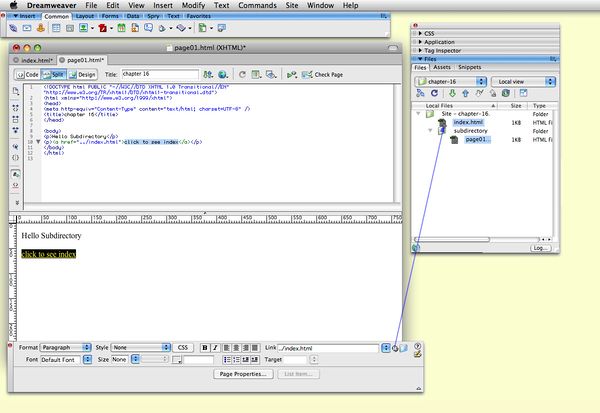Click the Get Files green down arrow

click(x=452, y=93)
